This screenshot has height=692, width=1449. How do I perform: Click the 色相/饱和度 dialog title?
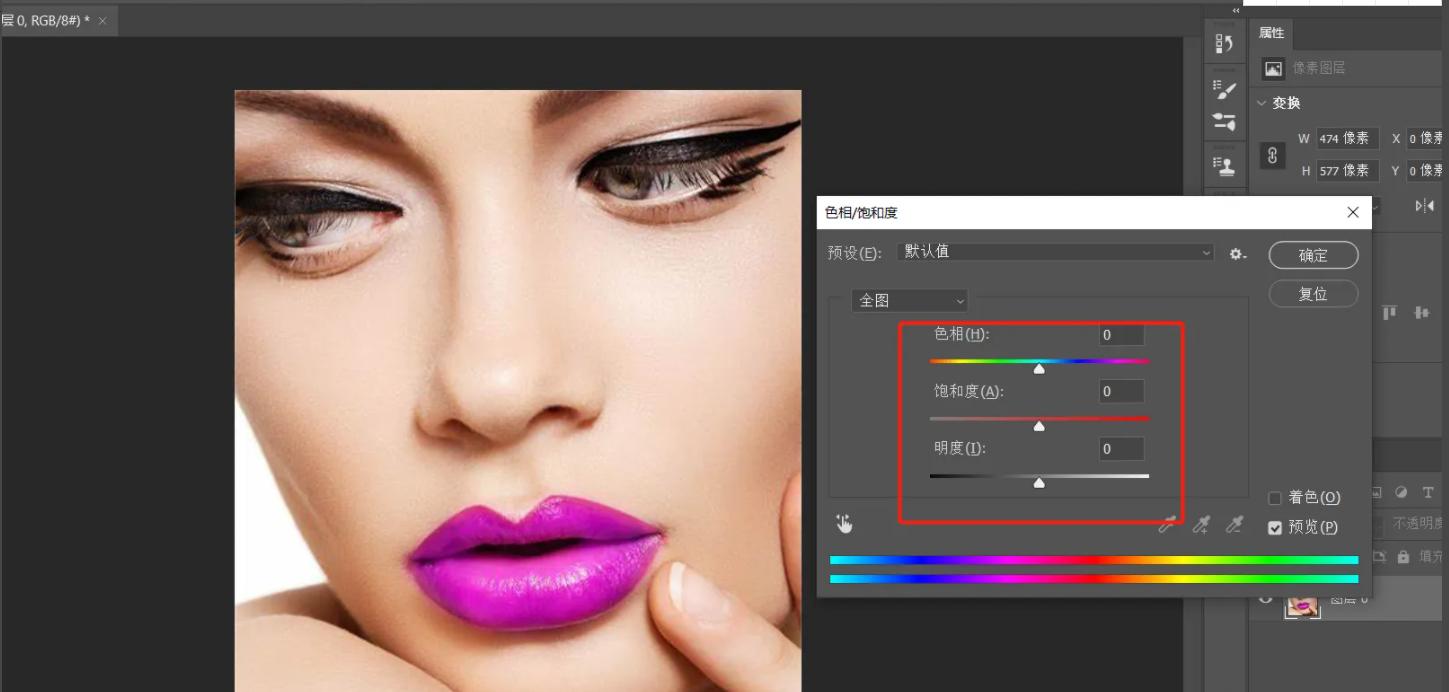point(861,213)
